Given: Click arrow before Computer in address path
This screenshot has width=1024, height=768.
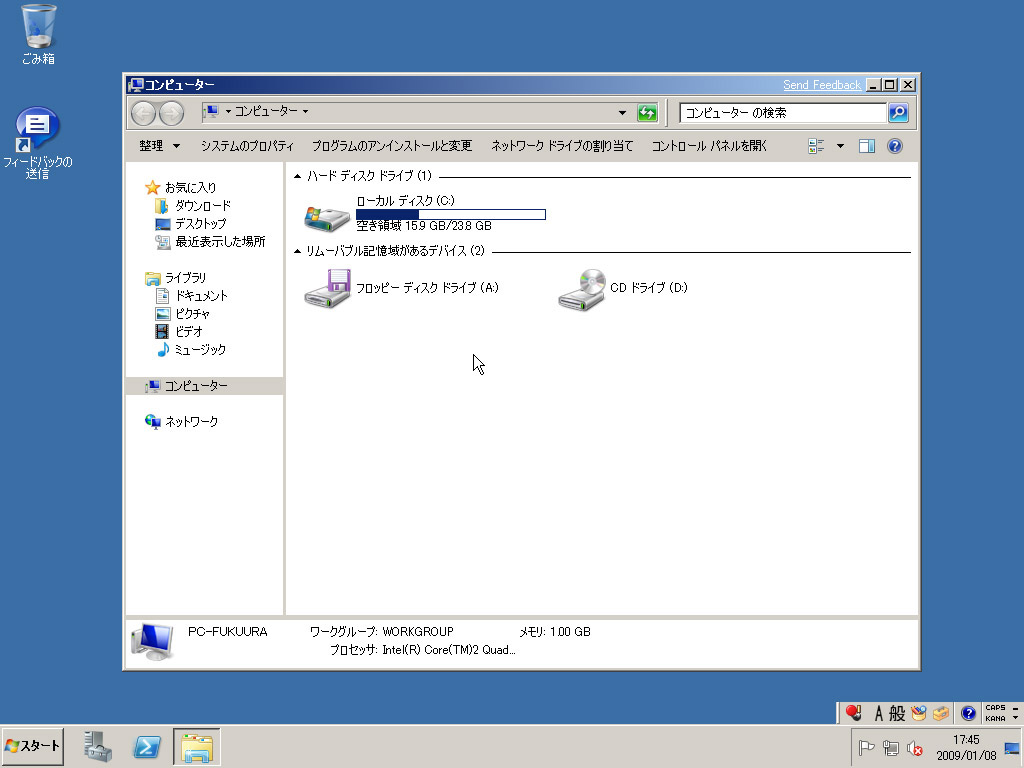Looking at the screenshot, I should 228,112.
